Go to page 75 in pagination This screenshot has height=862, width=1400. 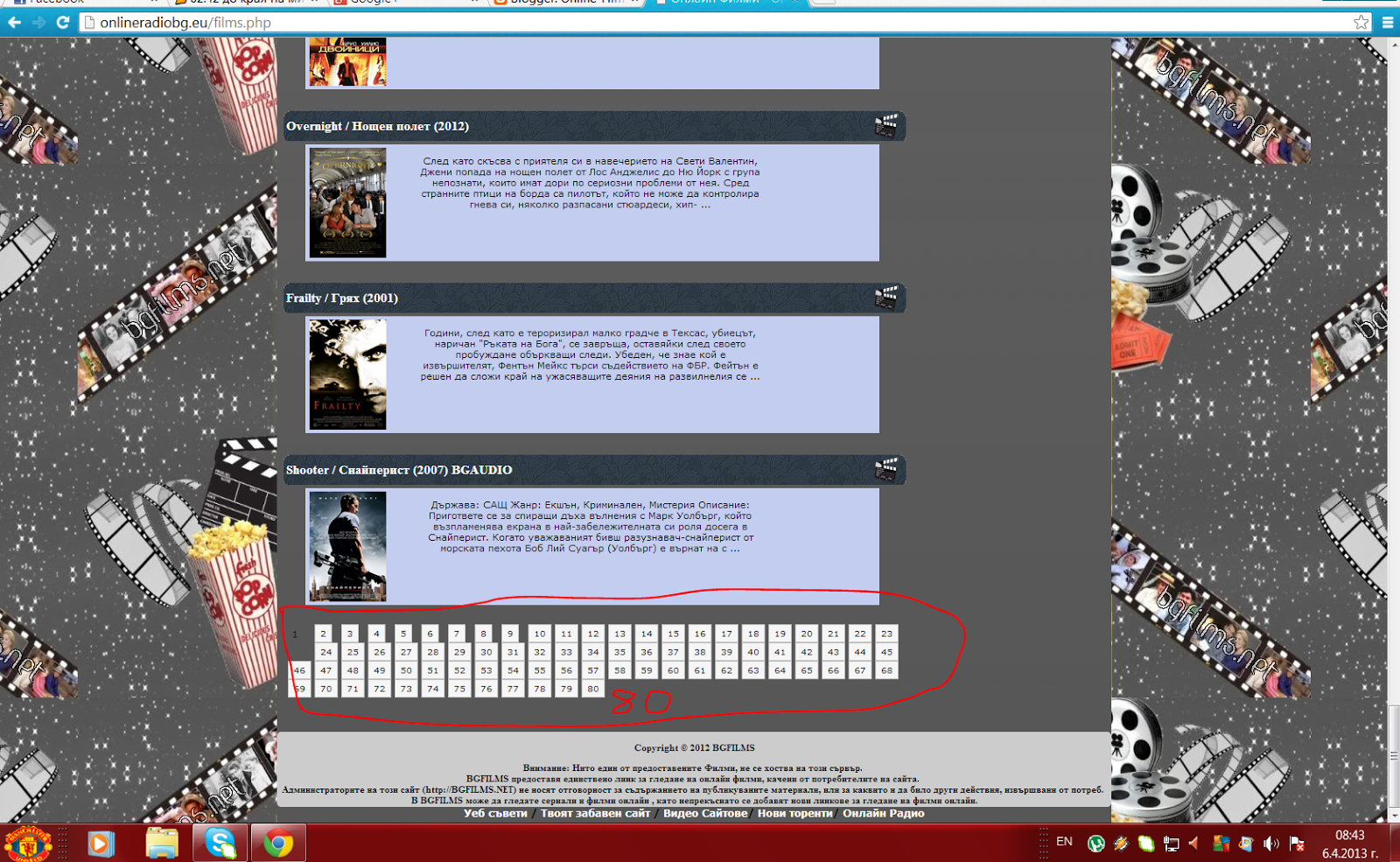click(x=459, y=689)
